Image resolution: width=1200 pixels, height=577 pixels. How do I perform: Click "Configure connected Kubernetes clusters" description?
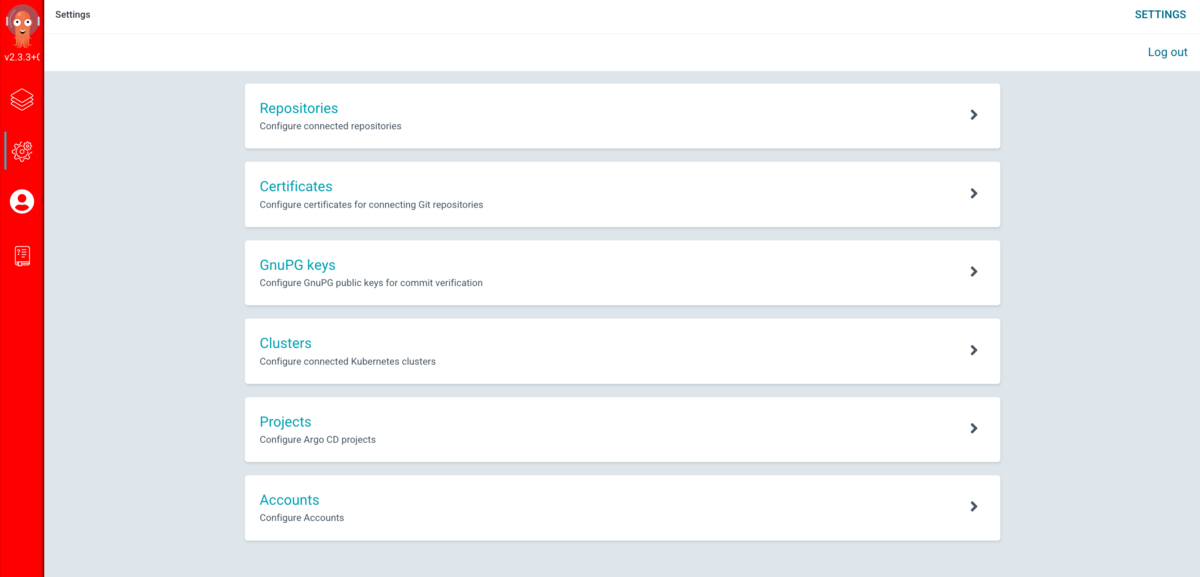point(348,362)
